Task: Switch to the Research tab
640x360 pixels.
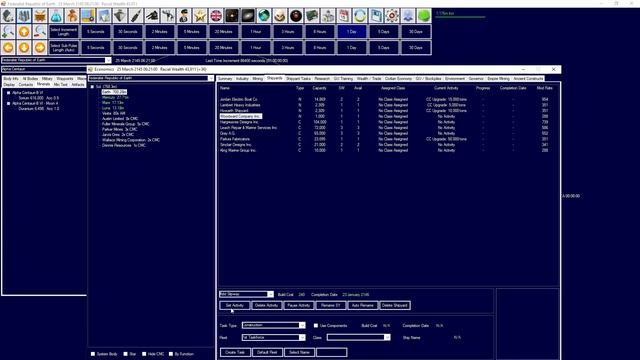Action: (x=322, y=78)
